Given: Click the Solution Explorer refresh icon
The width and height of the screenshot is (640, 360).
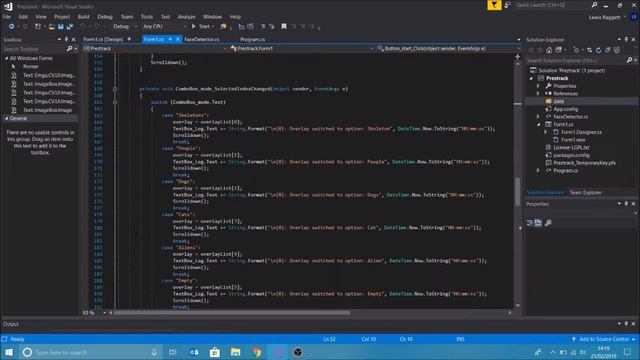Looking at the screenshot, I should click(598, 50).
